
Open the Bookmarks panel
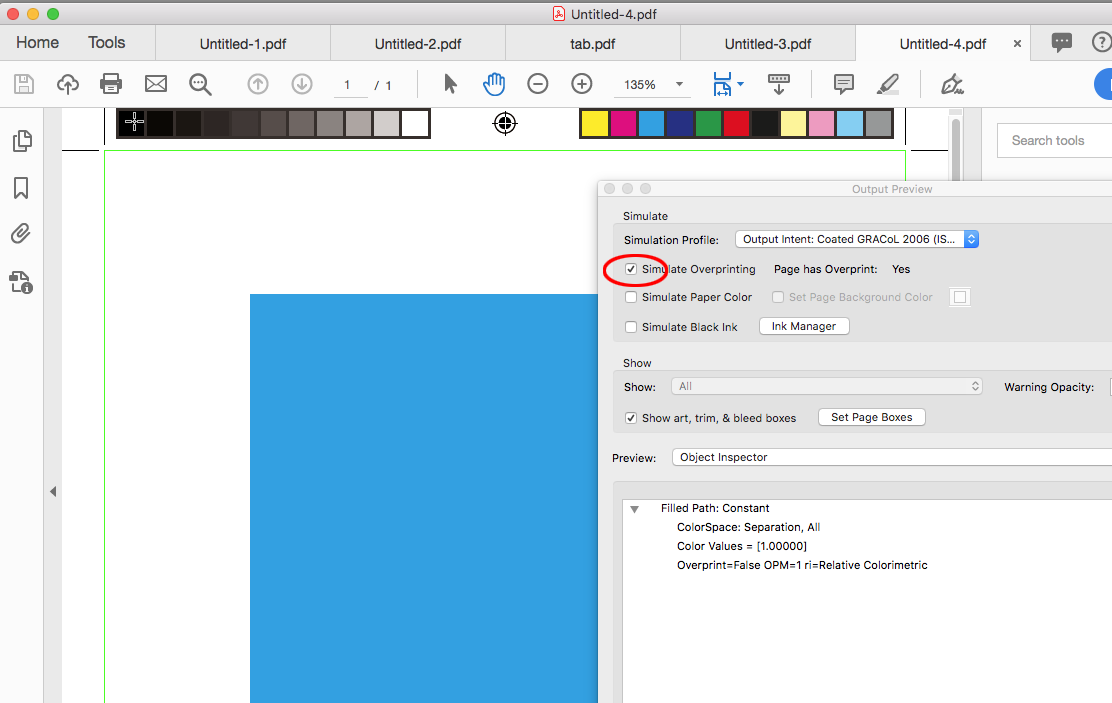pyautogui.click(x=21, y=187)
